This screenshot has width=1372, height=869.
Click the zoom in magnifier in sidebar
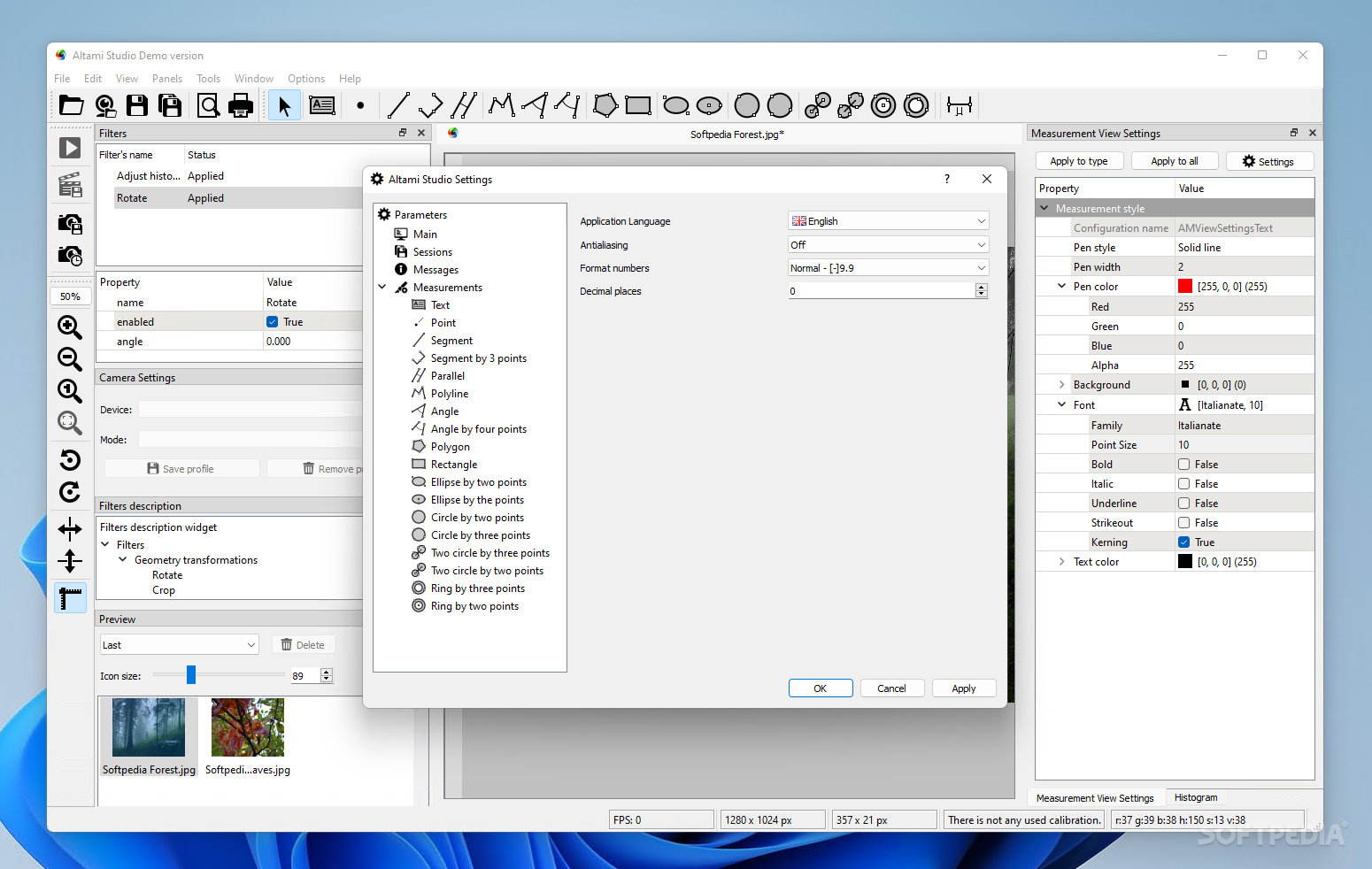(x=70, y=327)
